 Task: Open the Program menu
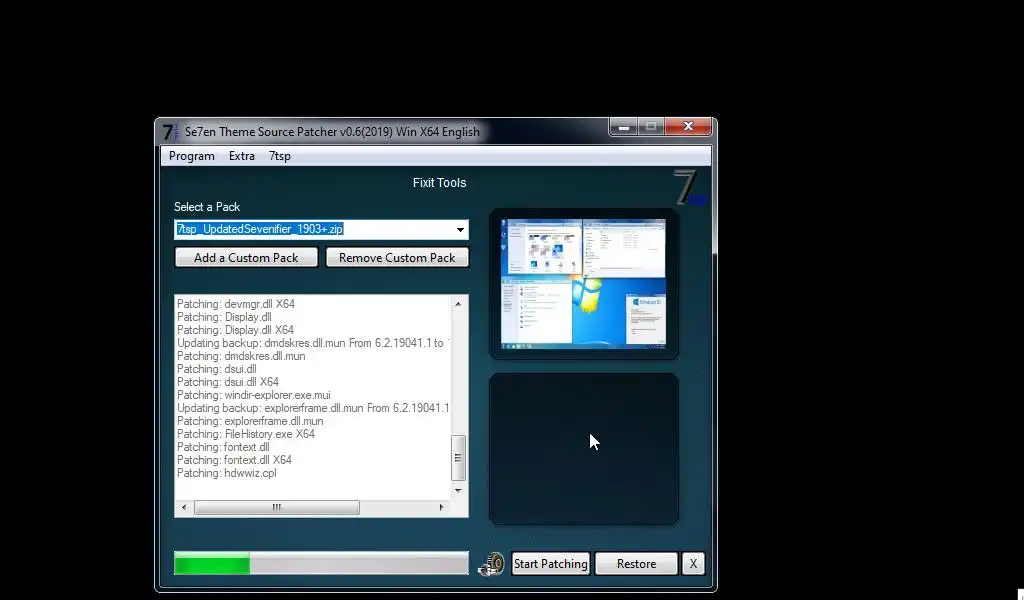click(x=191, y=156)
